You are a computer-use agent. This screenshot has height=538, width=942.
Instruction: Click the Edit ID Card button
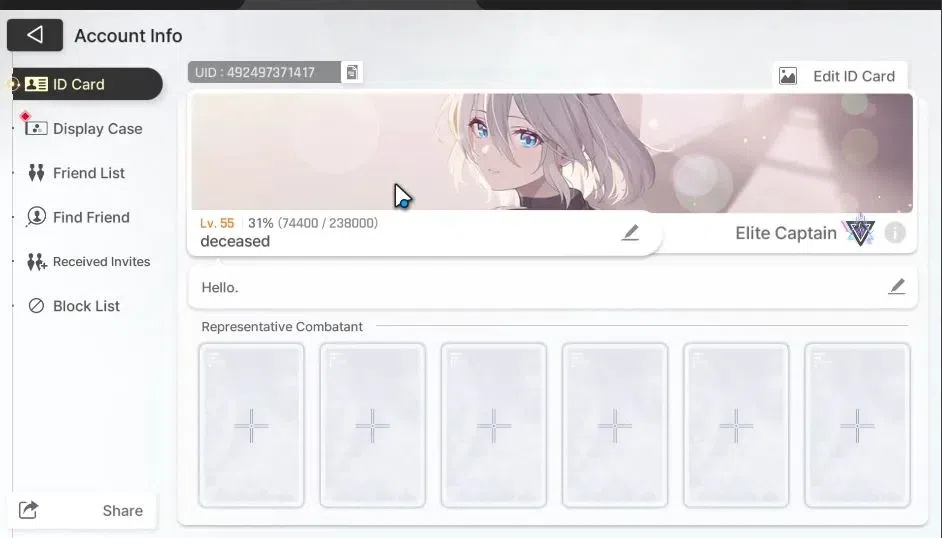tap(839, 76)
